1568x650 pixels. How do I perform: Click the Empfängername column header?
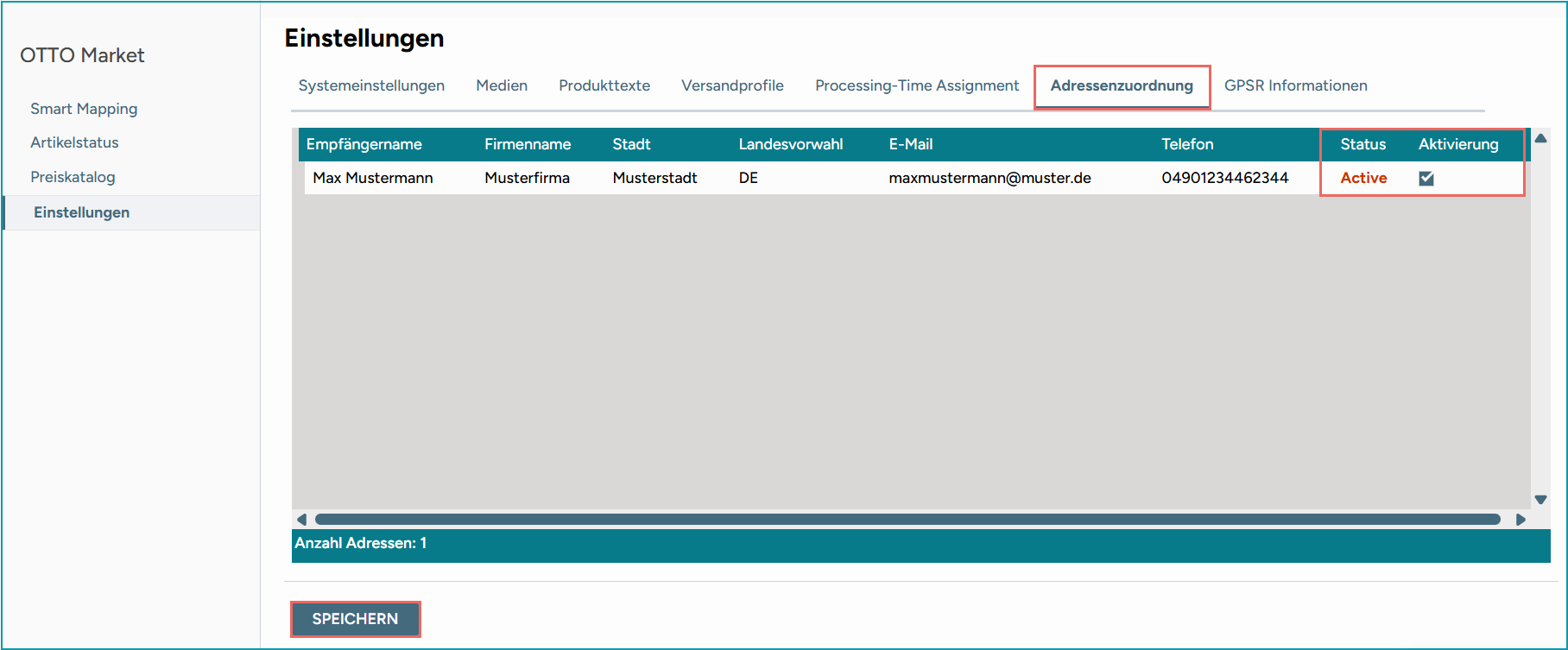pos(364,144)
